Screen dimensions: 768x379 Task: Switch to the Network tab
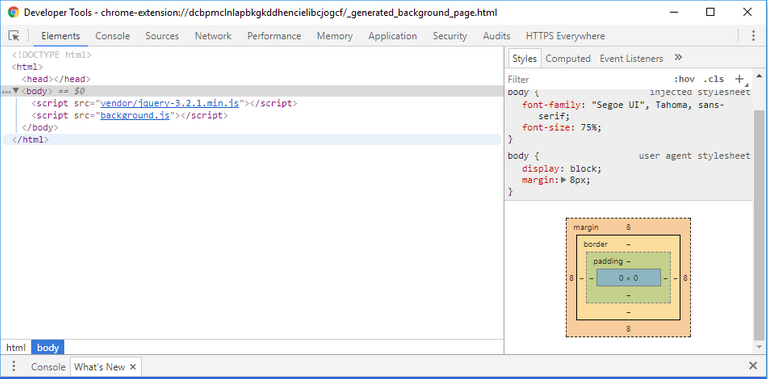tap(213, 36)
